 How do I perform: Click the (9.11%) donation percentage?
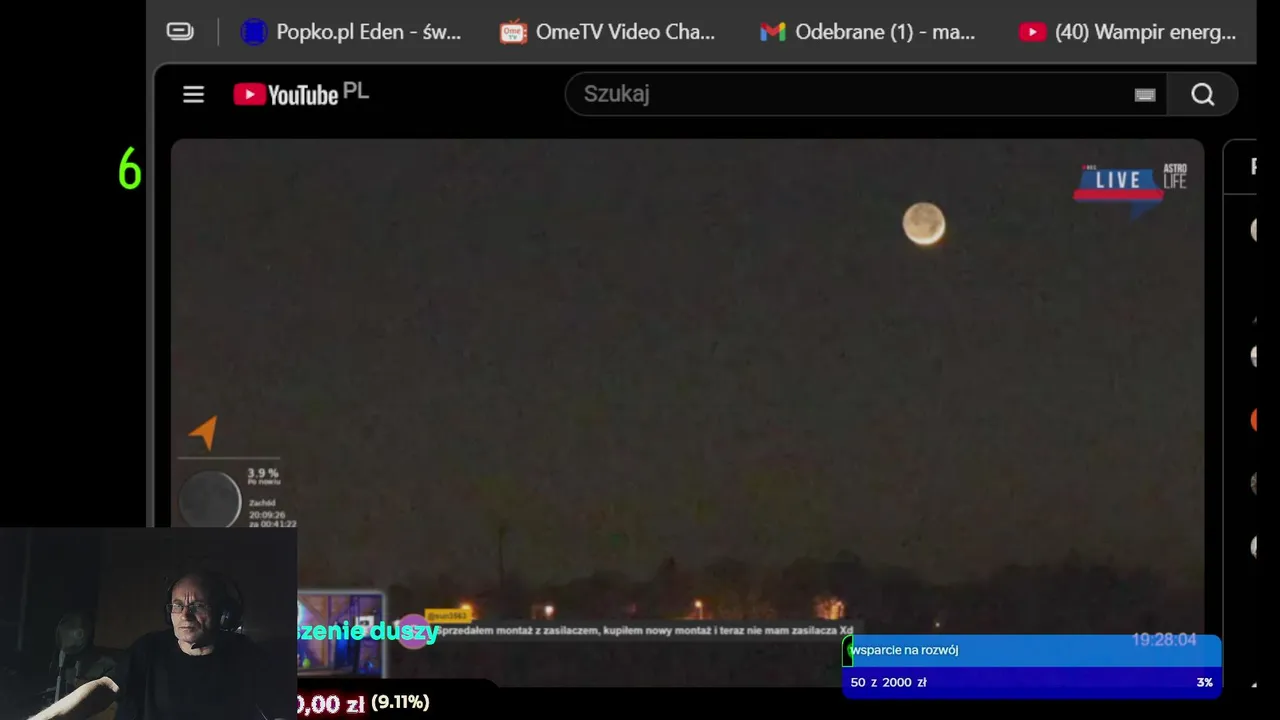[x=400, y=702]
